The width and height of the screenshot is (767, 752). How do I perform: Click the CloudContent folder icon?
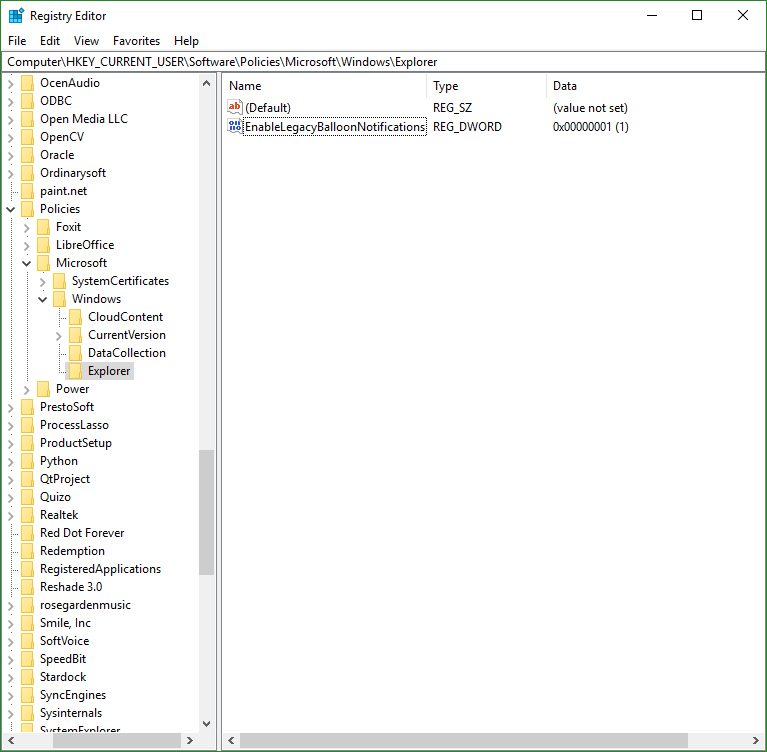pyautogui.click(x=76, y=317)
